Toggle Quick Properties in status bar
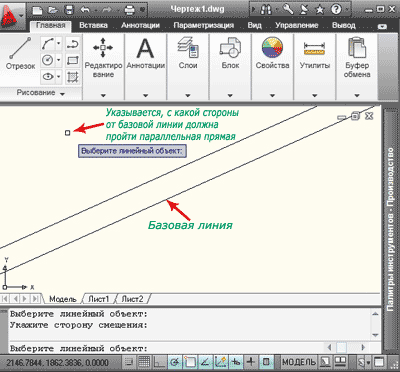 pyautogui.click(x=266, y=362)
